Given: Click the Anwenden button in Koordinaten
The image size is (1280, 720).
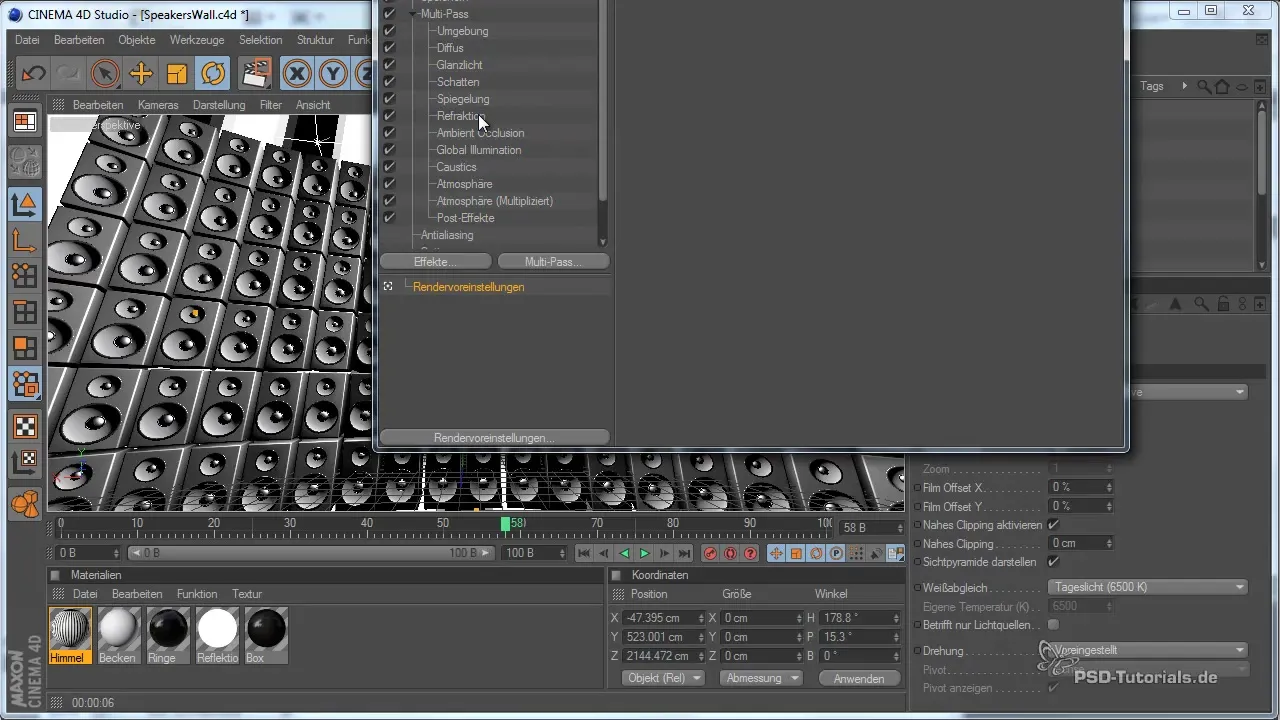Looking at the screenshot, I should coord(858,679).
